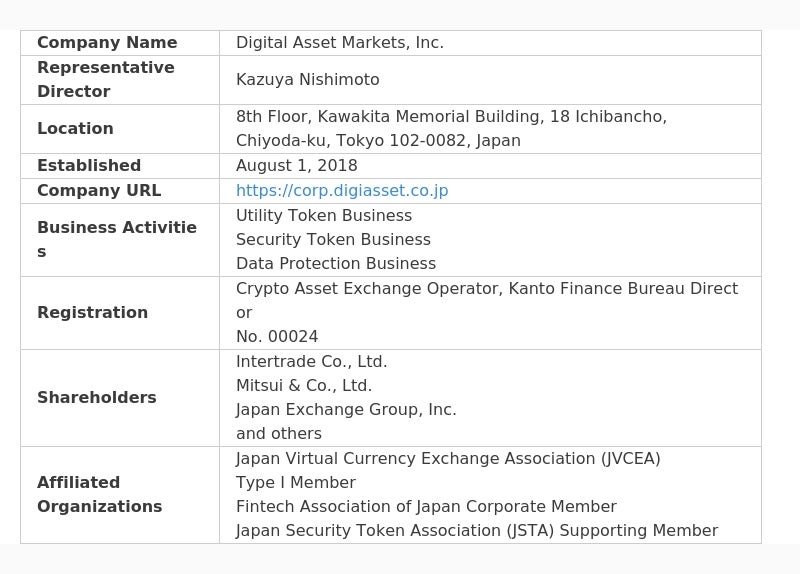Viewport: 800px width, 574px height.
Task: Click the name Kazuya Nishimoto
Action: [308, 79]
